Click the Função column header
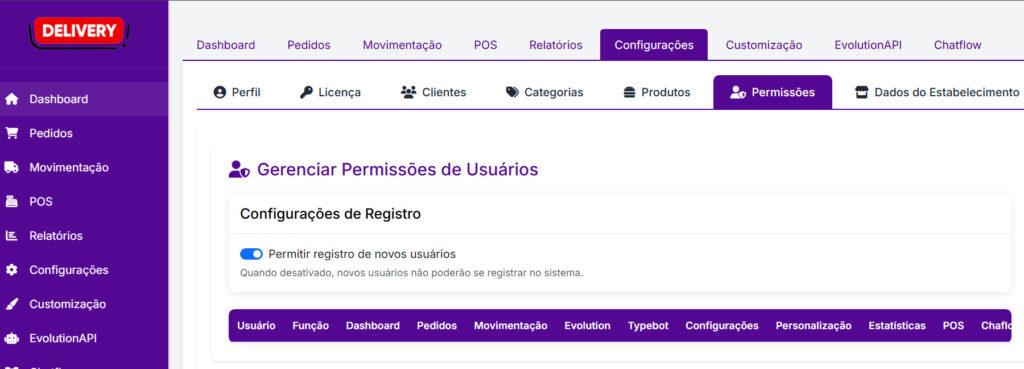 point(311,325)
